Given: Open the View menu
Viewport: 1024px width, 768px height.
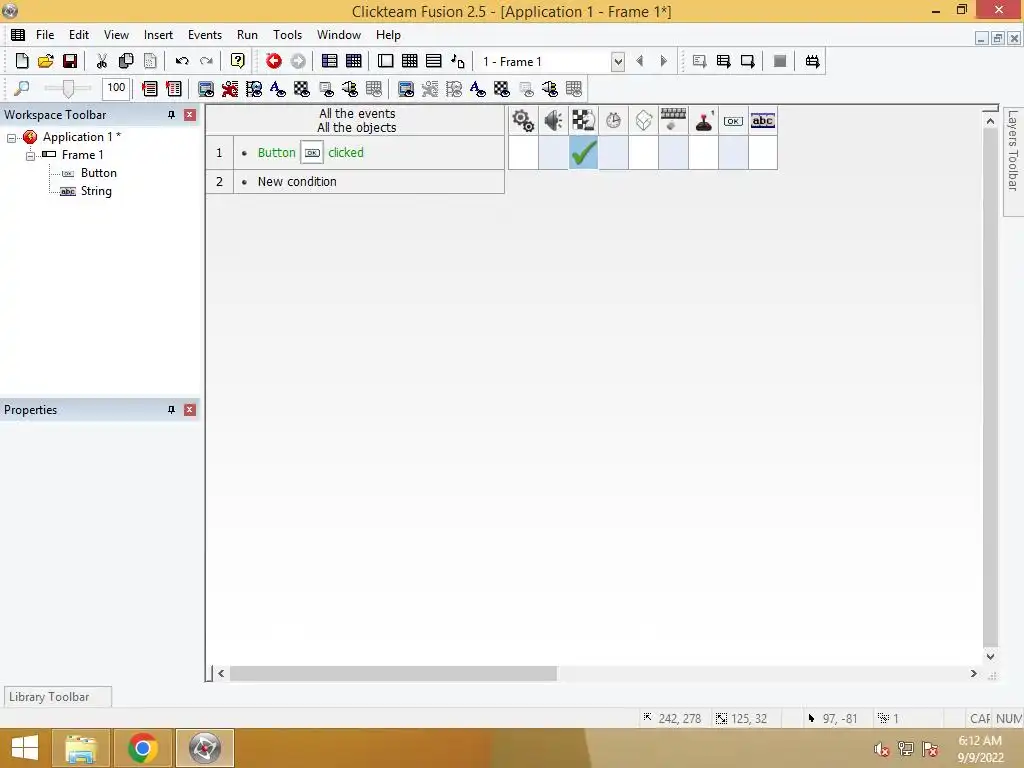Looking at the screenshot, I should pos(116,35).
